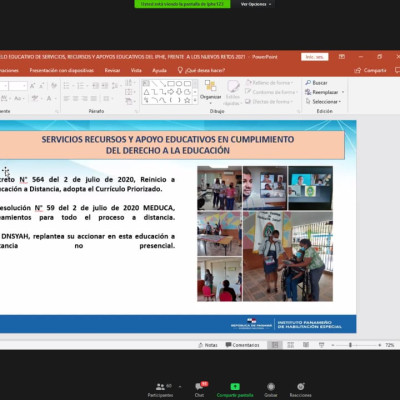Toggle the reading view button
Screen dimensions: 400x400
(306, 345)
